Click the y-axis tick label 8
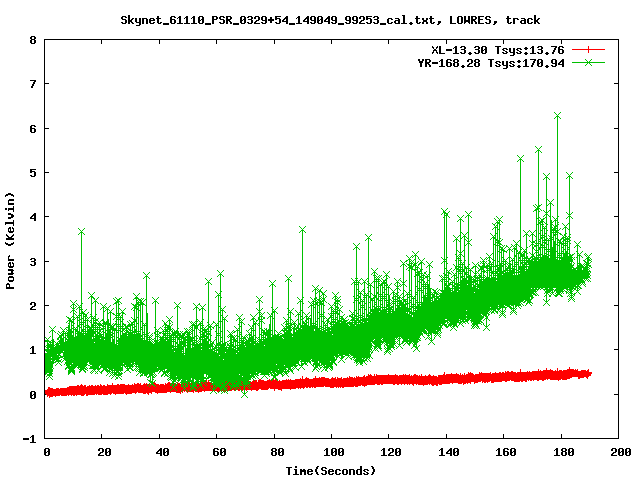 (33, 41)
